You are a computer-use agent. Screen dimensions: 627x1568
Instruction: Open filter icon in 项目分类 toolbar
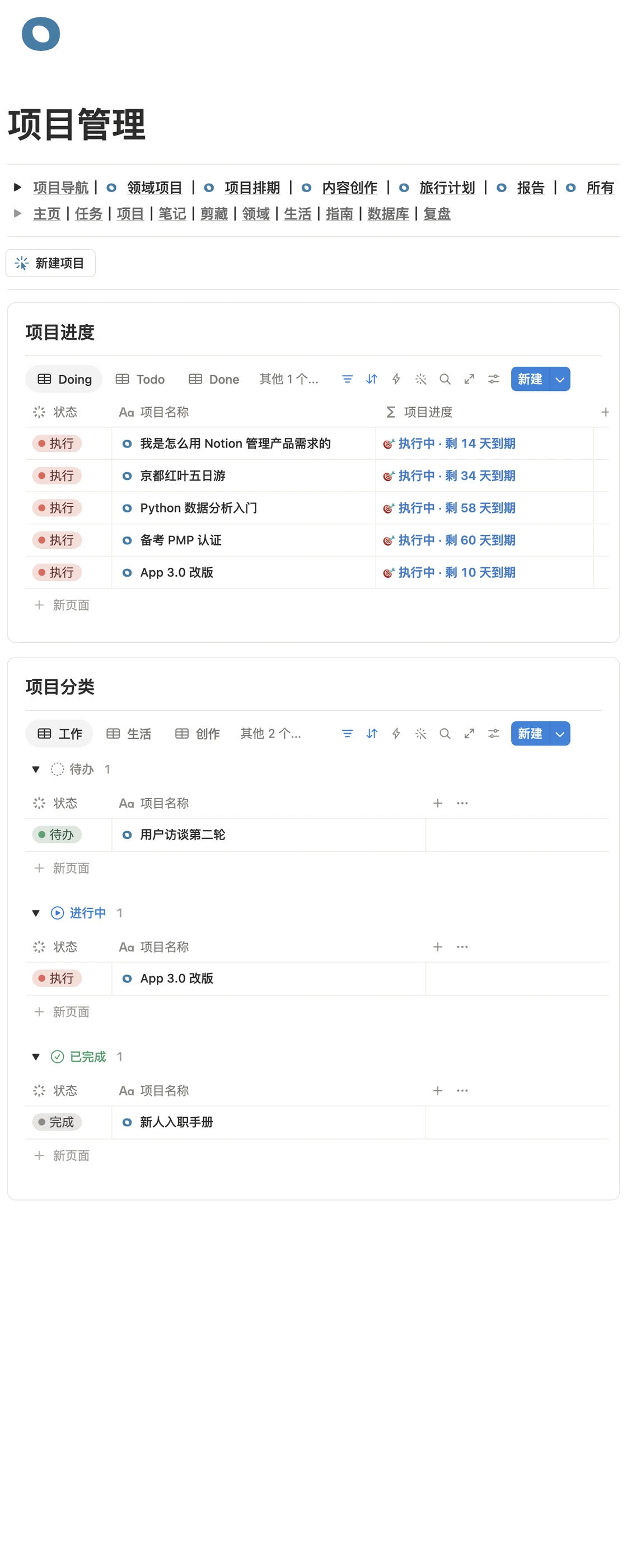(x=347, y=734)
